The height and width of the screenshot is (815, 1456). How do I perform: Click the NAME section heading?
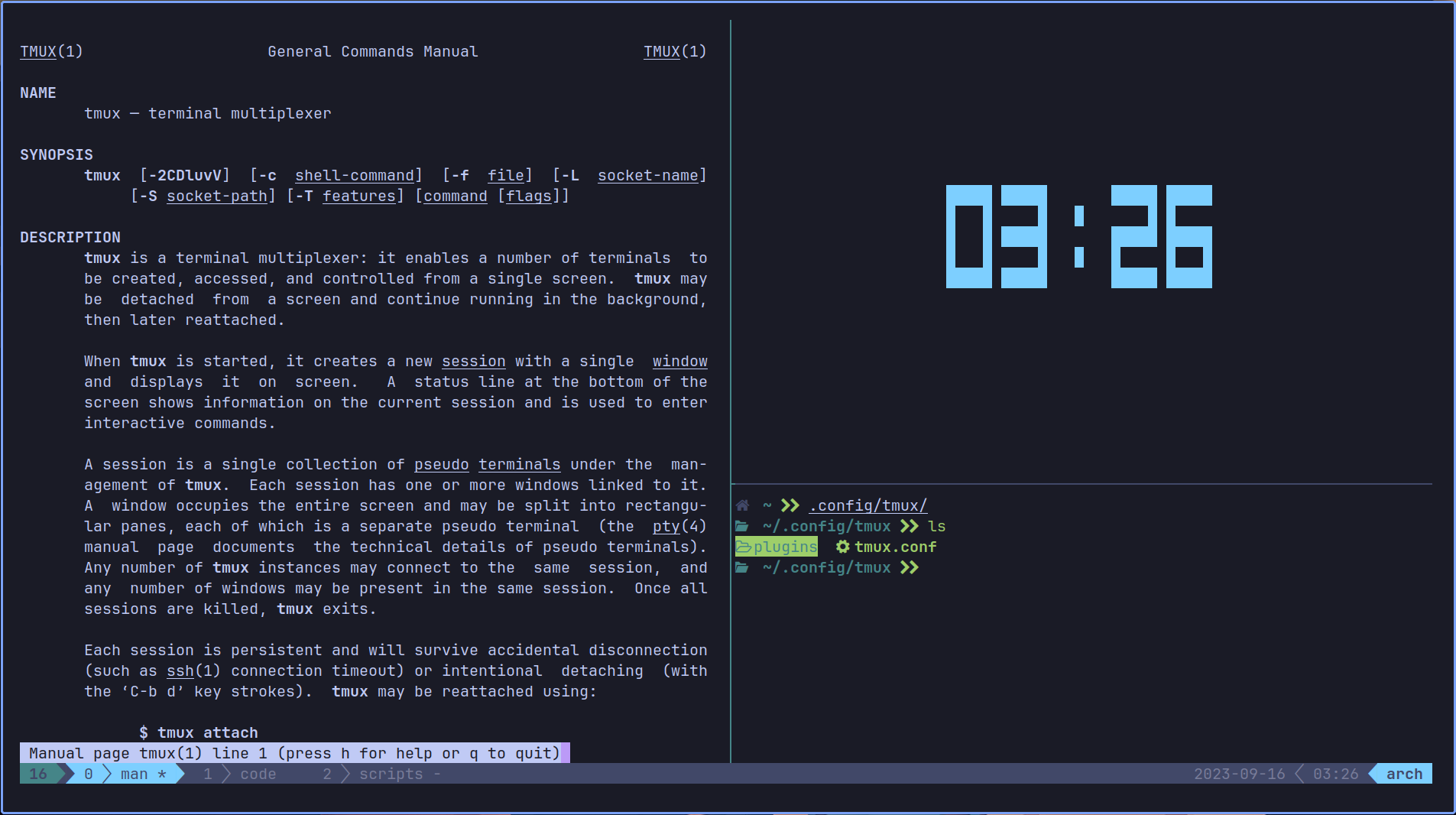38,93
